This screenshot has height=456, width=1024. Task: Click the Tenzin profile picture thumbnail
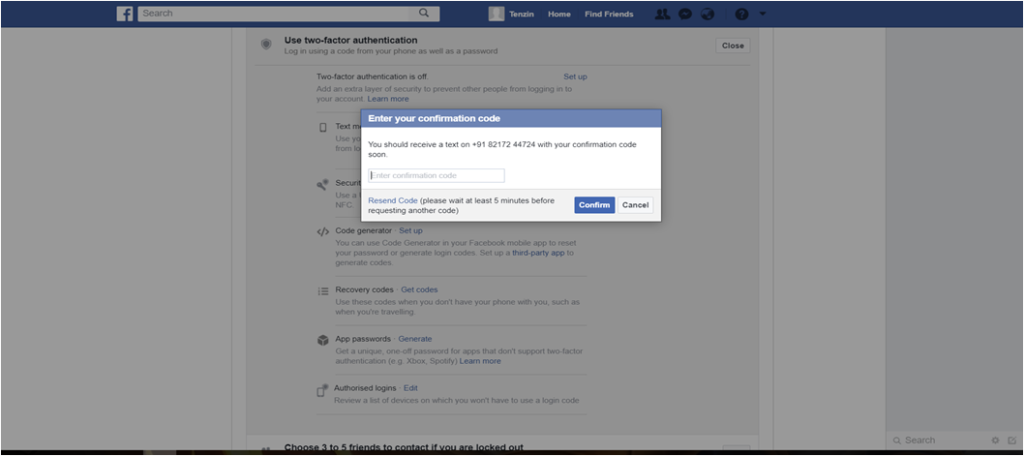(496, 14)
